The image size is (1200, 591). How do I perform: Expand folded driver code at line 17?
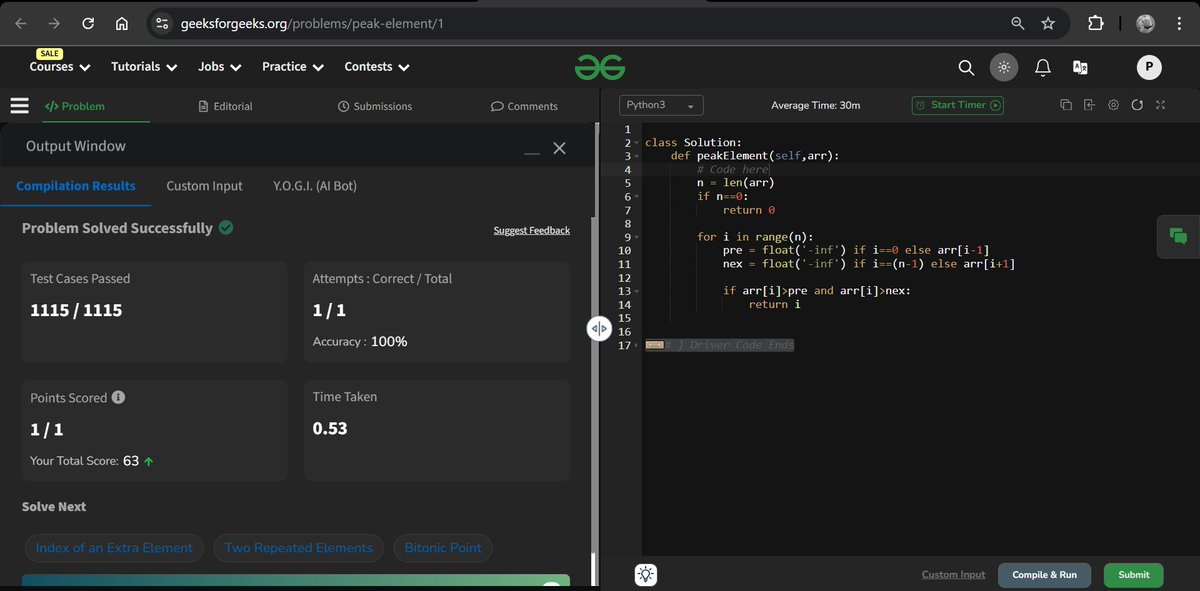tap(636, 345)
